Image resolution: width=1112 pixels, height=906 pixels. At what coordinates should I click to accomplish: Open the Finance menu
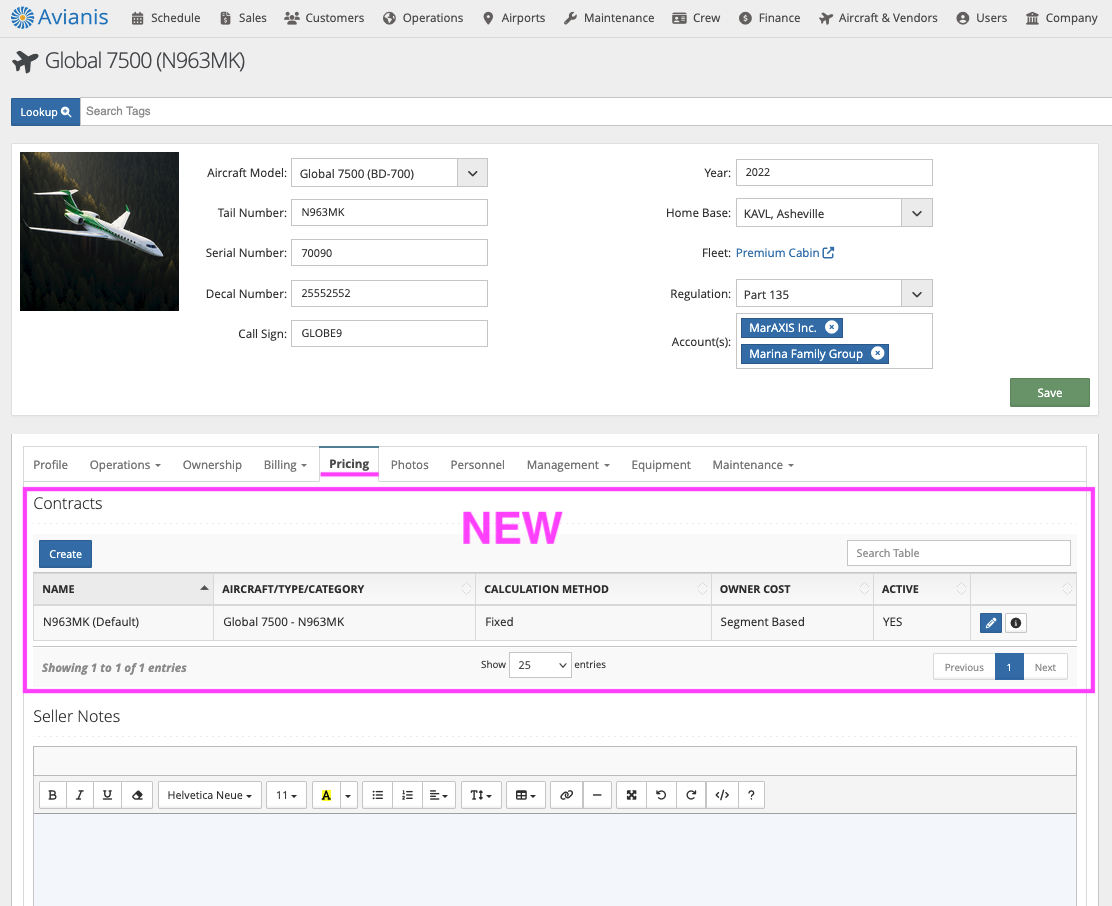click(769, 18)
